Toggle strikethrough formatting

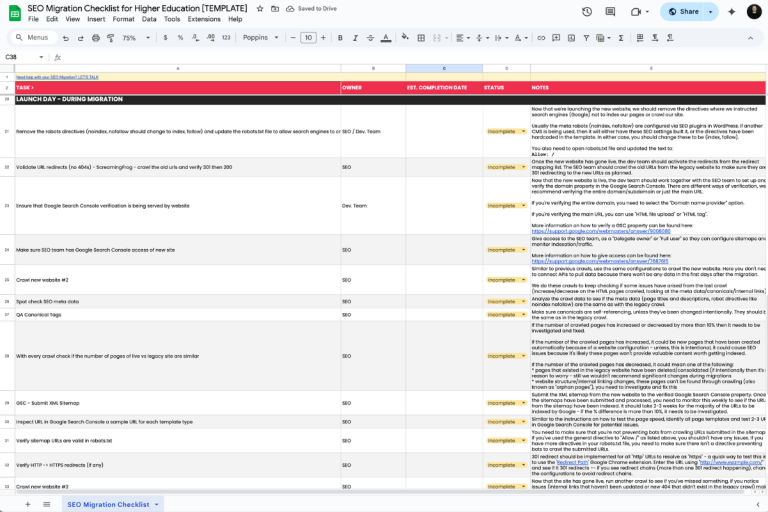tap(370, 38)
